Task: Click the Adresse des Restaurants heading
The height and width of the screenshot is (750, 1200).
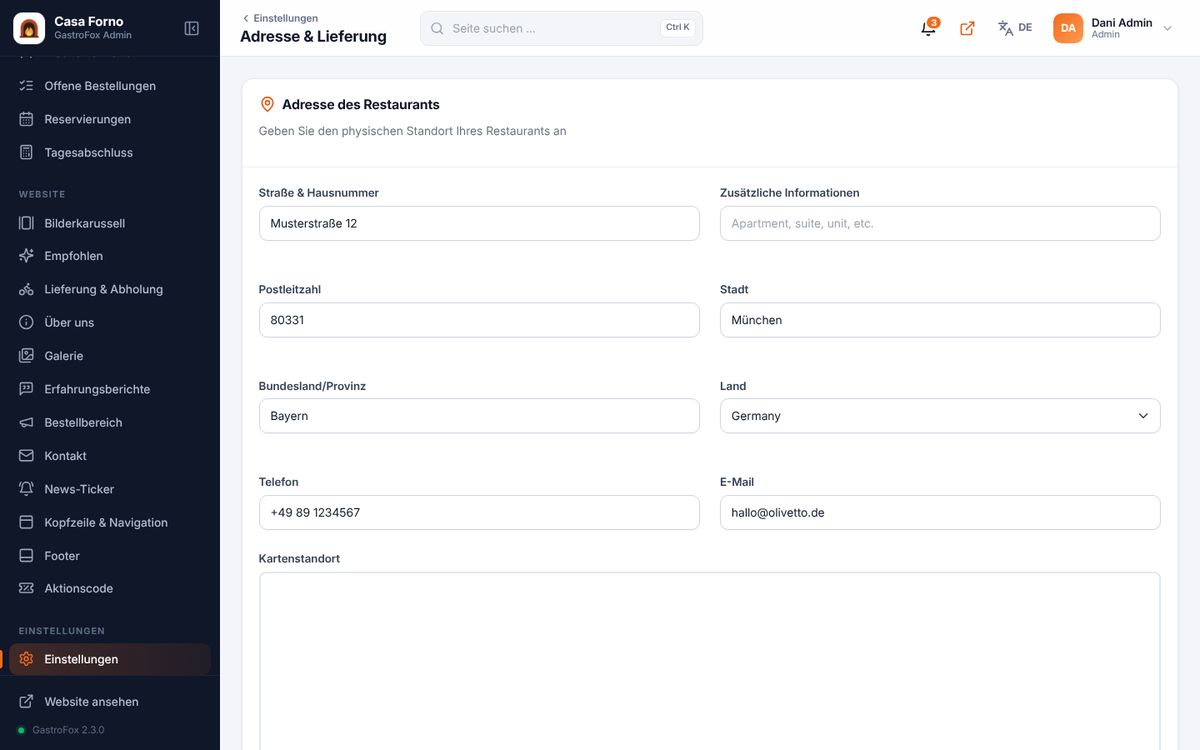Action: tap(361, 104)
